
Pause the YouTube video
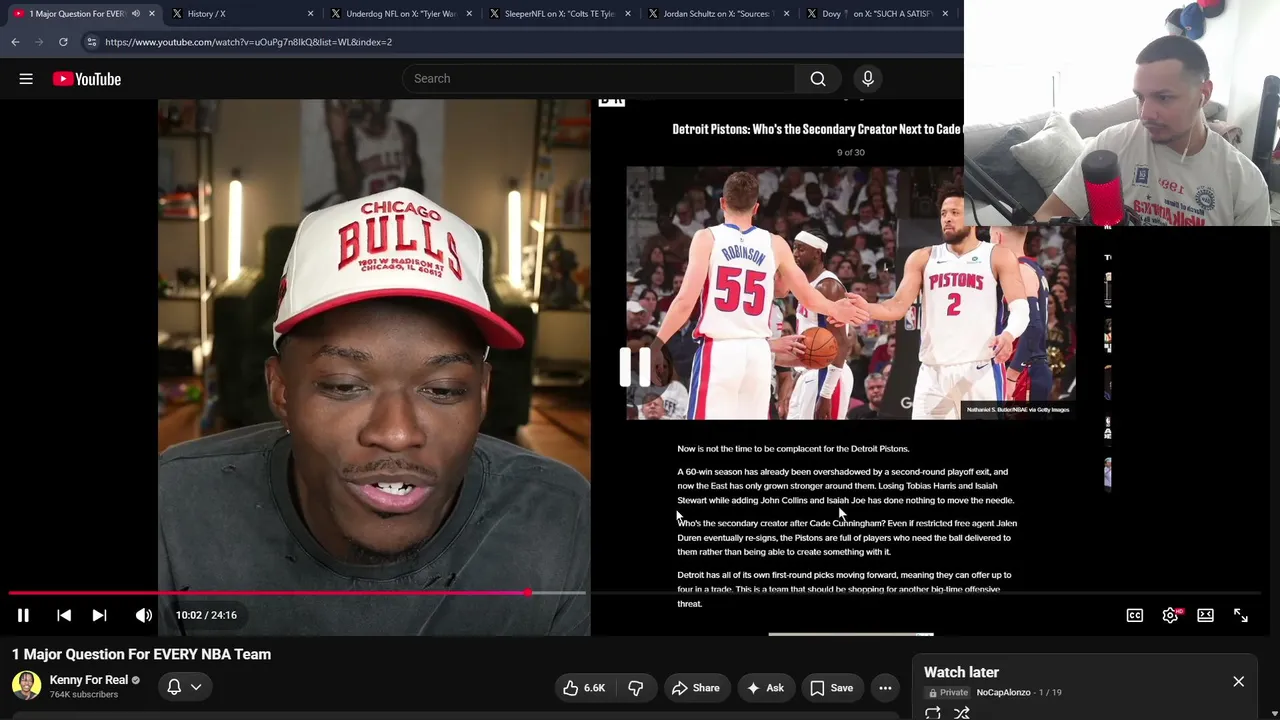23,615
